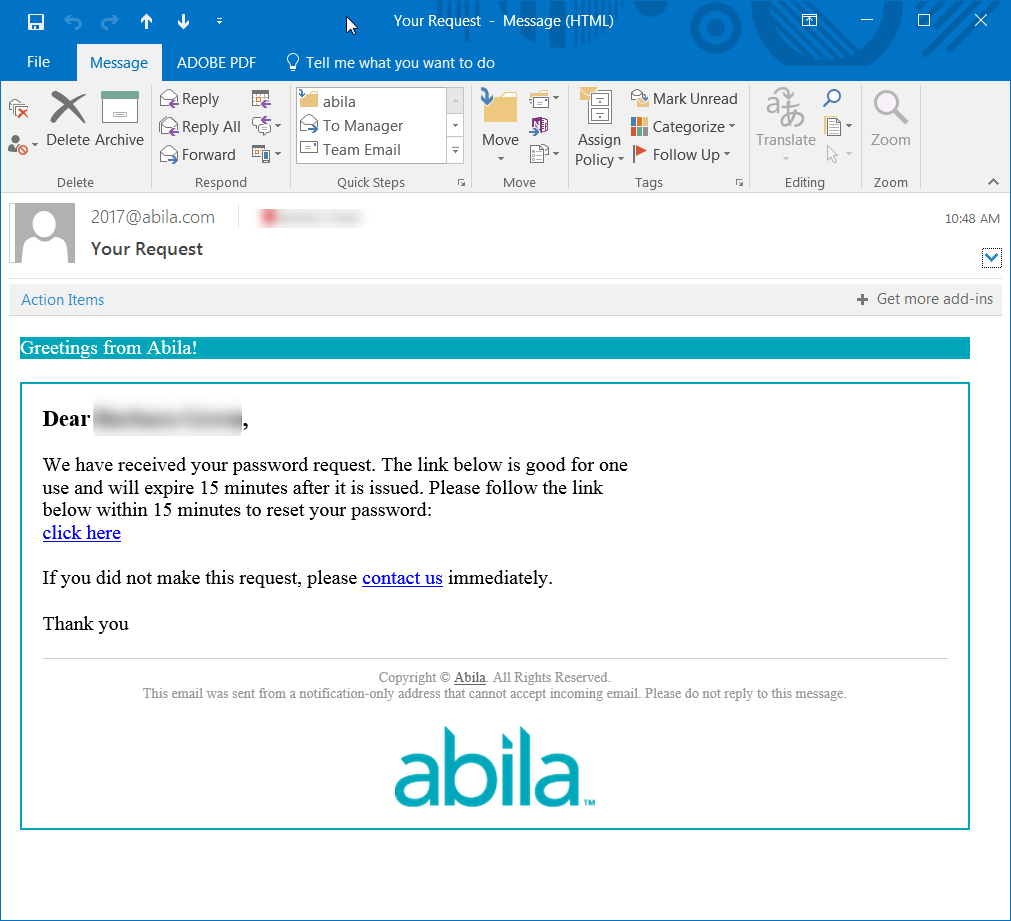Select the abila quick step
This screenshot has width=1011, height=921.
click(x=371, y=101)
